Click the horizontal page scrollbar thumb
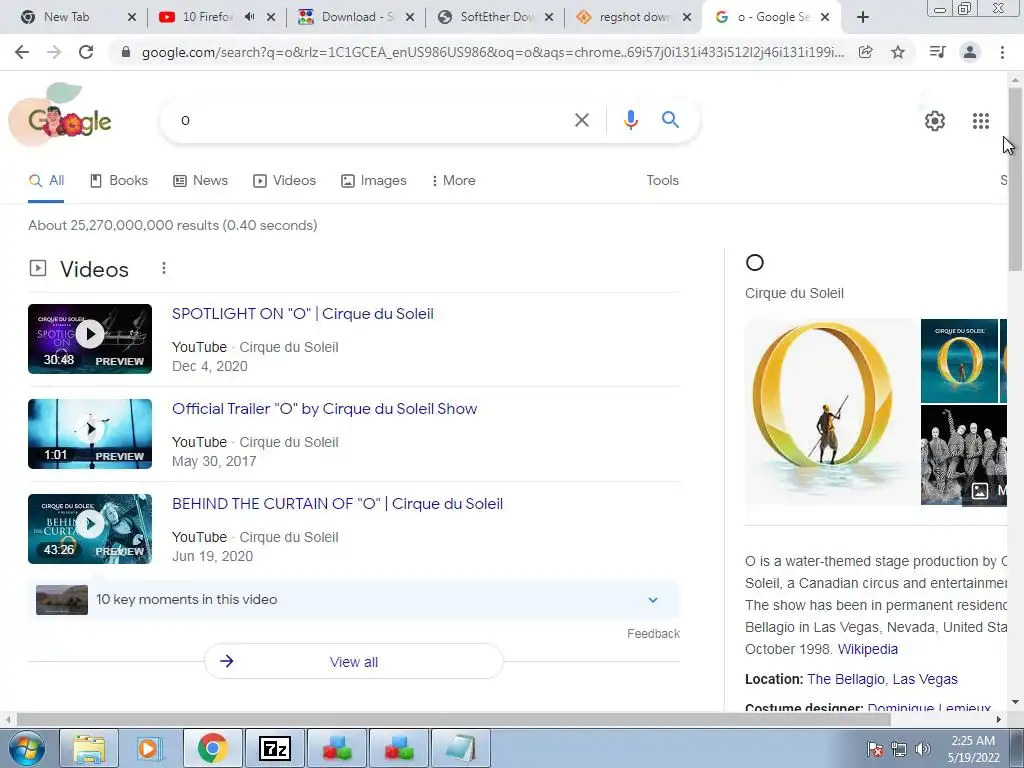Image resolution: width=1024 pixels, height=768 pixels. pos(454,720)
